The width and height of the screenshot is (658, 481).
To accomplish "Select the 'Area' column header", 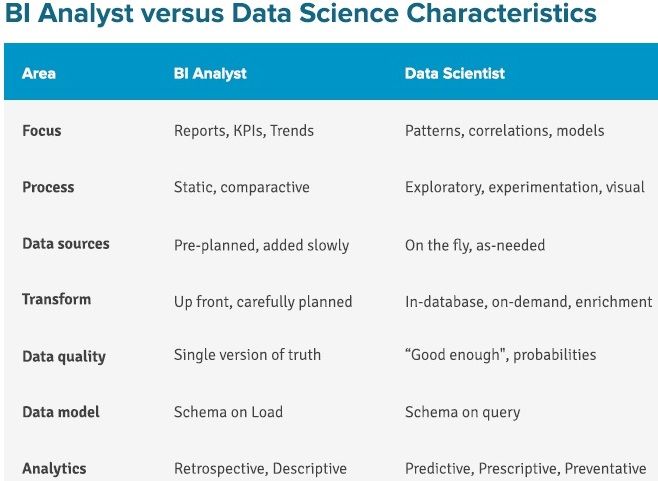I will click(x=39, y=73).
